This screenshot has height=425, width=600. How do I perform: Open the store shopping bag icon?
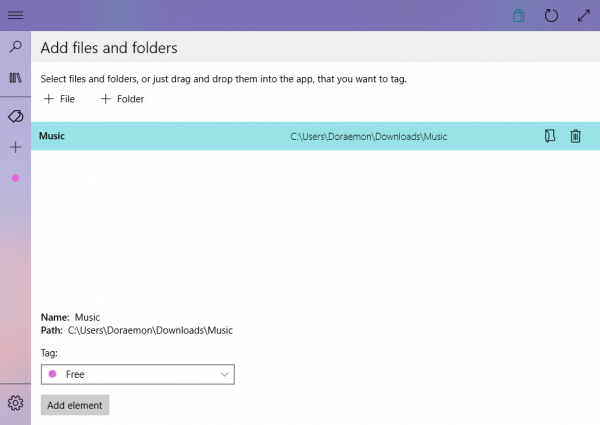point(518,16)
